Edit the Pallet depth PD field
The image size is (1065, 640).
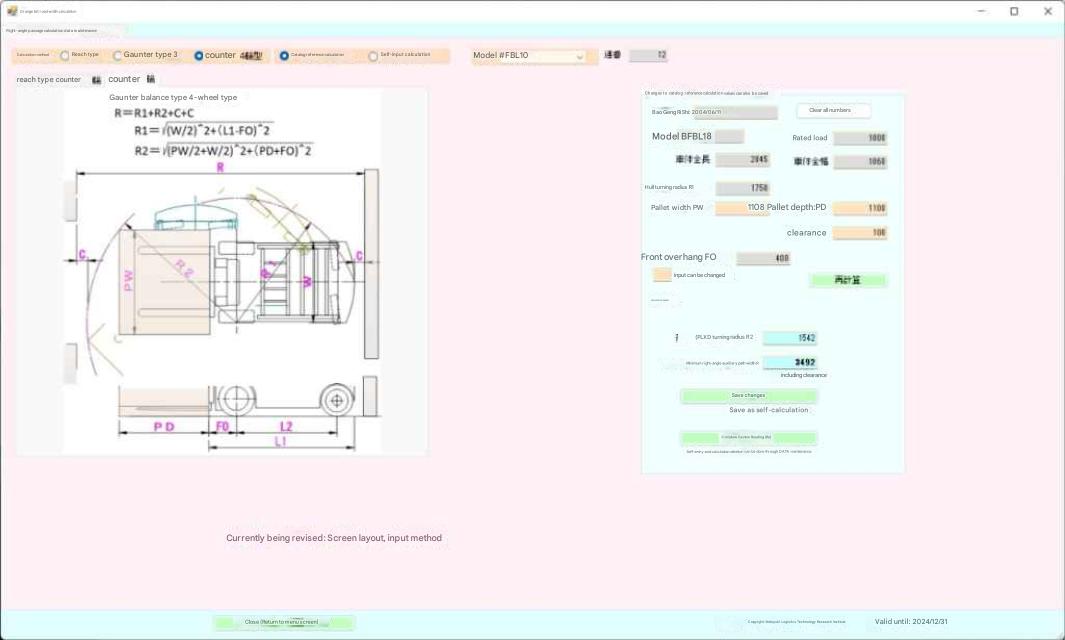point(860,208)
